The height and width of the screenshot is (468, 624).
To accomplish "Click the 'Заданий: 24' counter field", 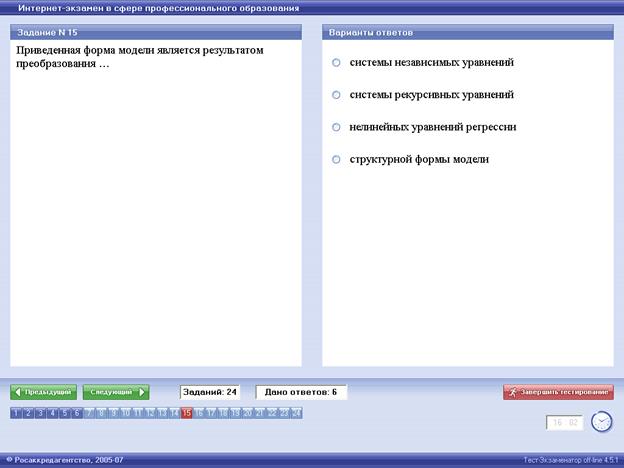I will (210, 392).
